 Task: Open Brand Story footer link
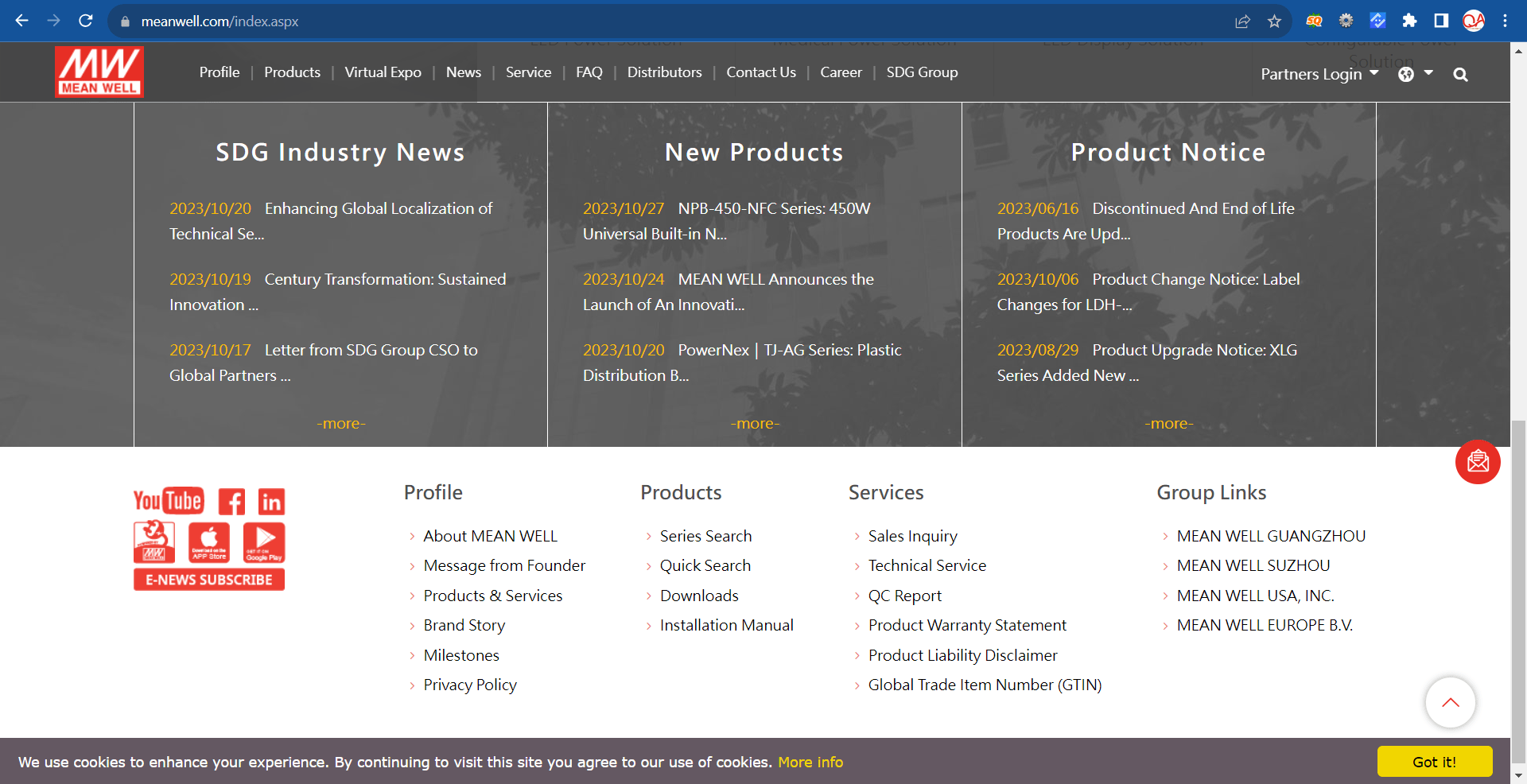[464, 625]
